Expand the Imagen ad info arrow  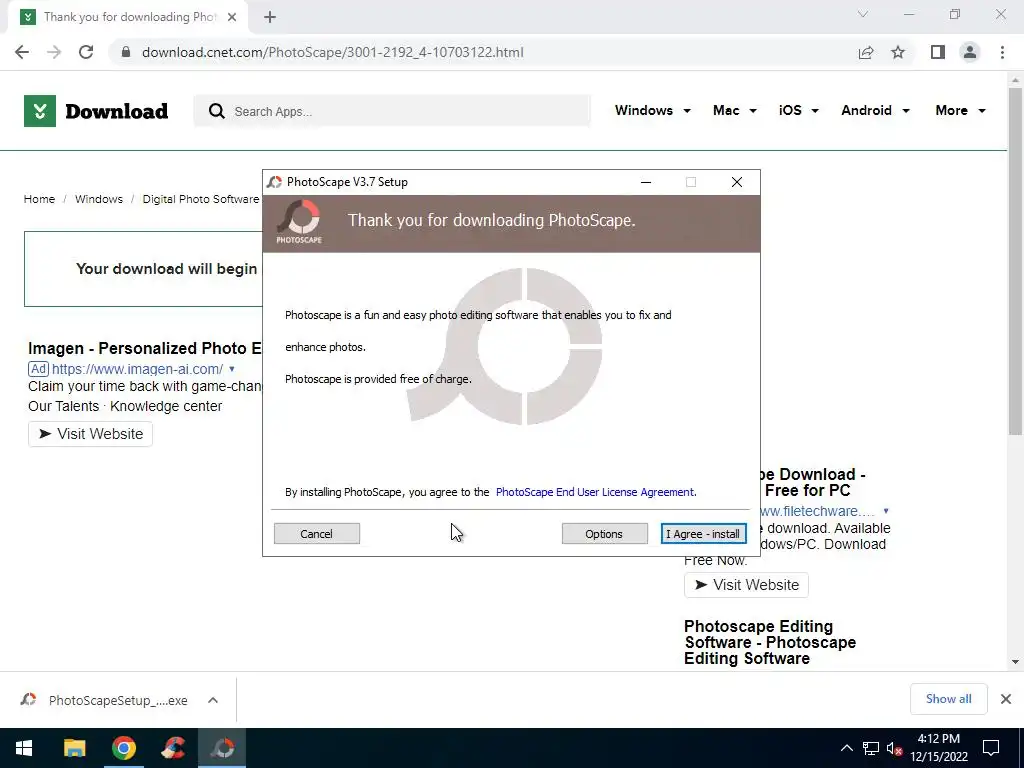coord(232,369)
